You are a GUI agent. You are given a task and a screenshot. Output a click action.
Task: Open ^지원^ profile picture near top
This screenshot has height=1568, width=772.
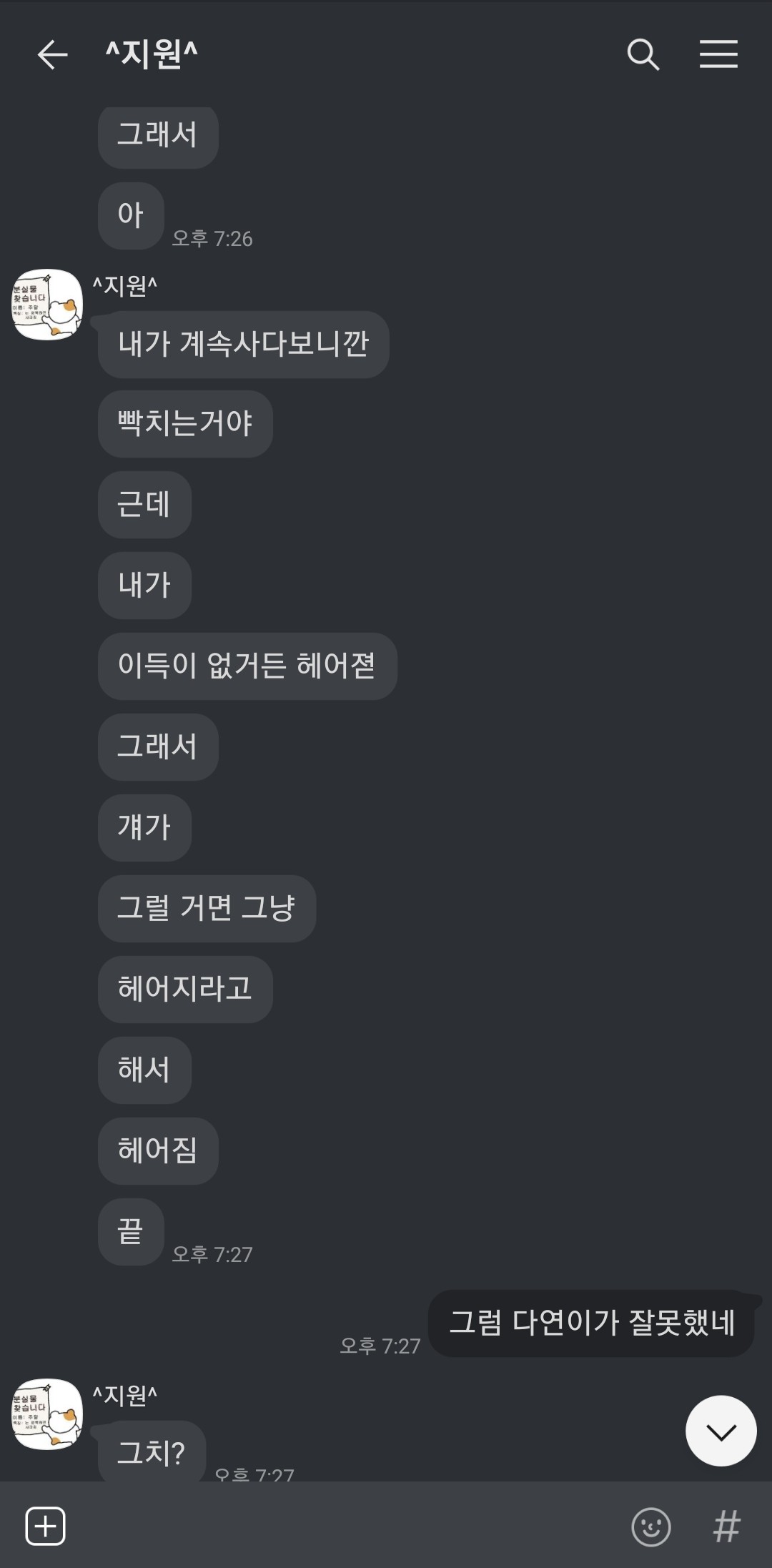pyautogui.click(x=47, y=305)
